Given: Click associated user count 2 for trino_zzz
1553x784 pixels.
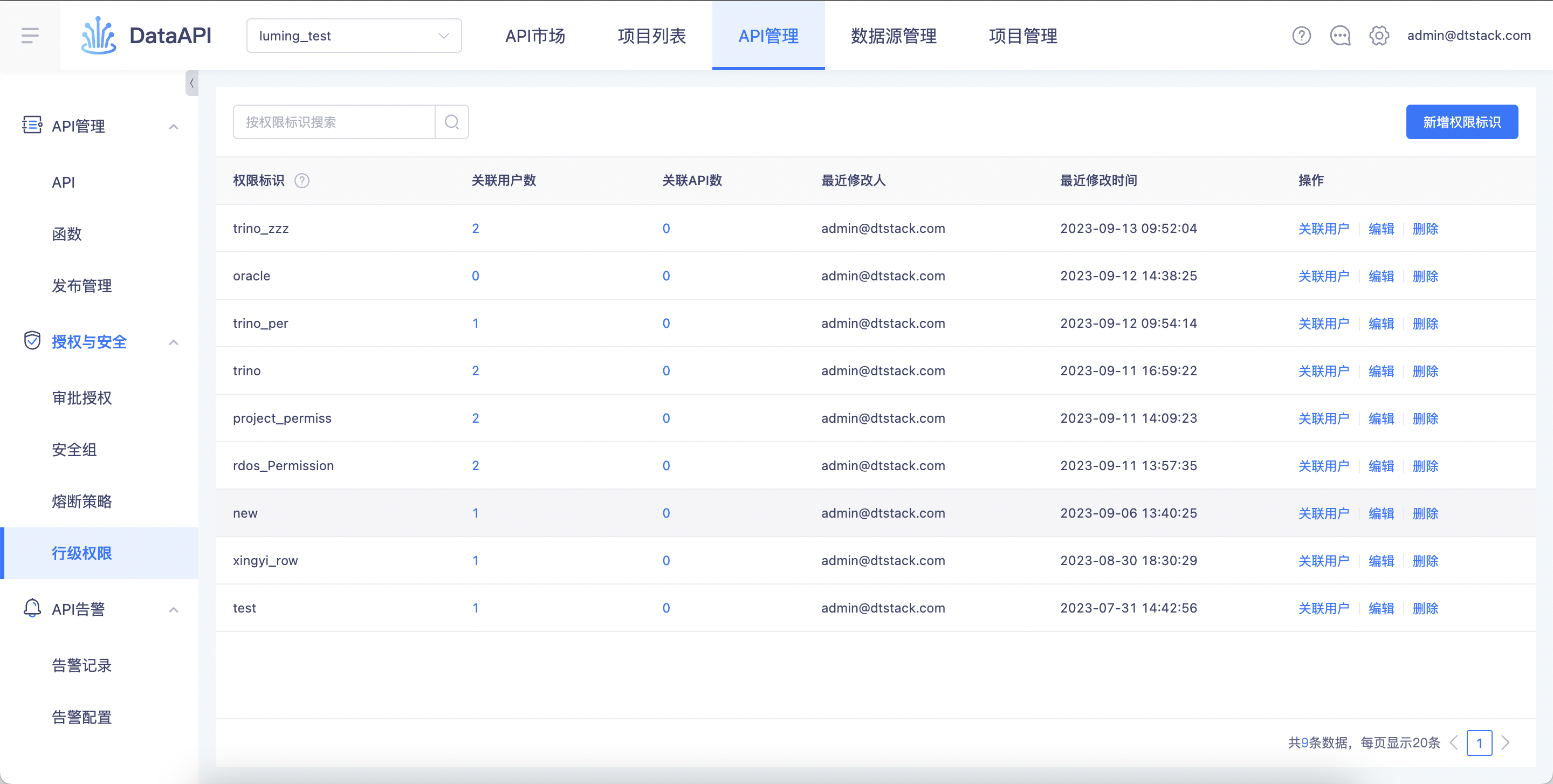Looking at the screenshot, I should coord(475,229).
